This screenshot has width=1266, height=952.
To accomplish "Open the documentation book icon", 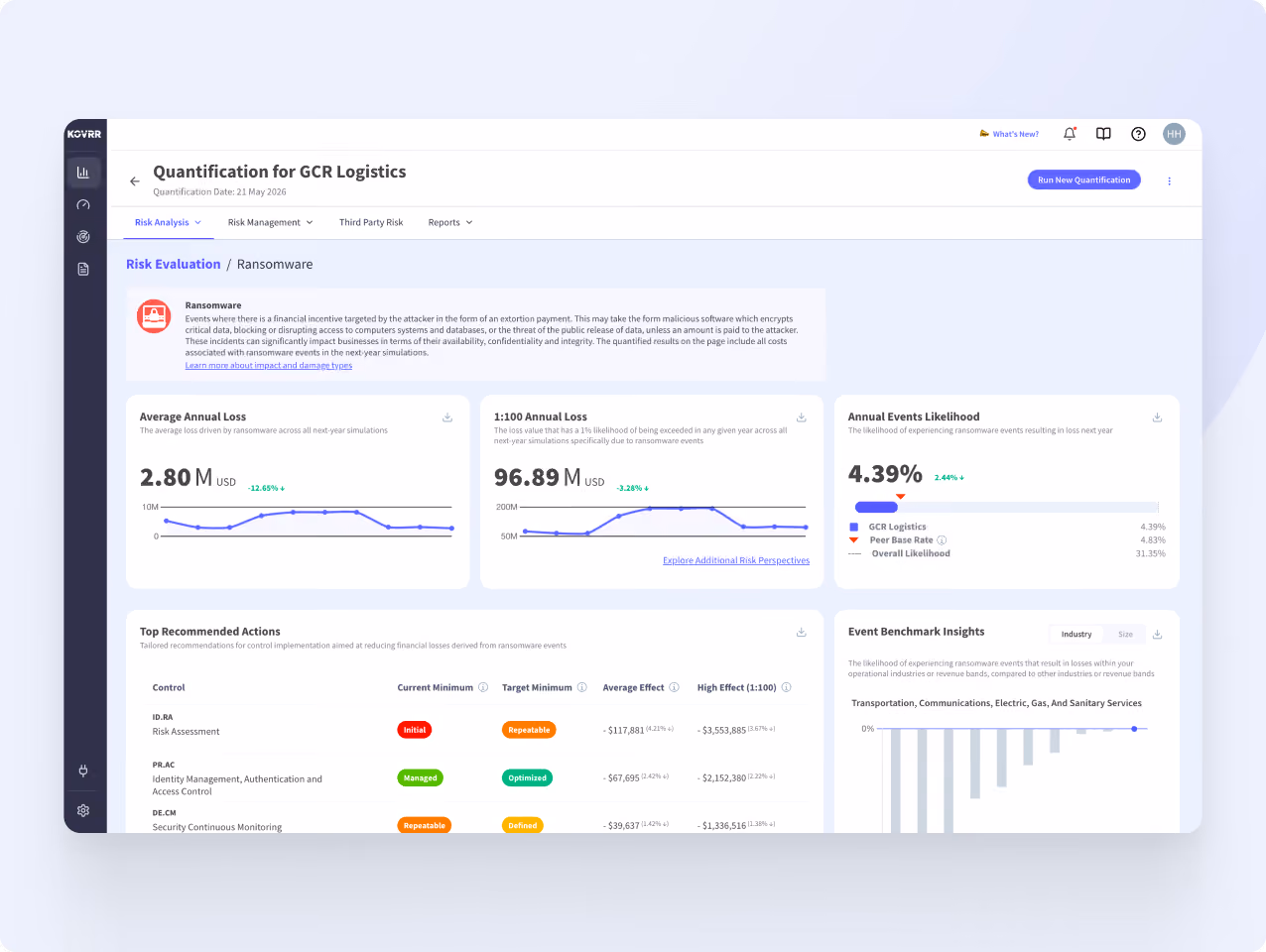I will (x=1103, y=134).
